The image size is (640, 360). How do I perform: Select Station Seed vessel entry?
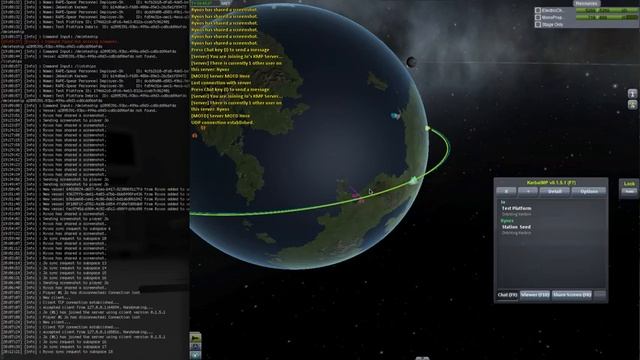[x=516, y=227]
